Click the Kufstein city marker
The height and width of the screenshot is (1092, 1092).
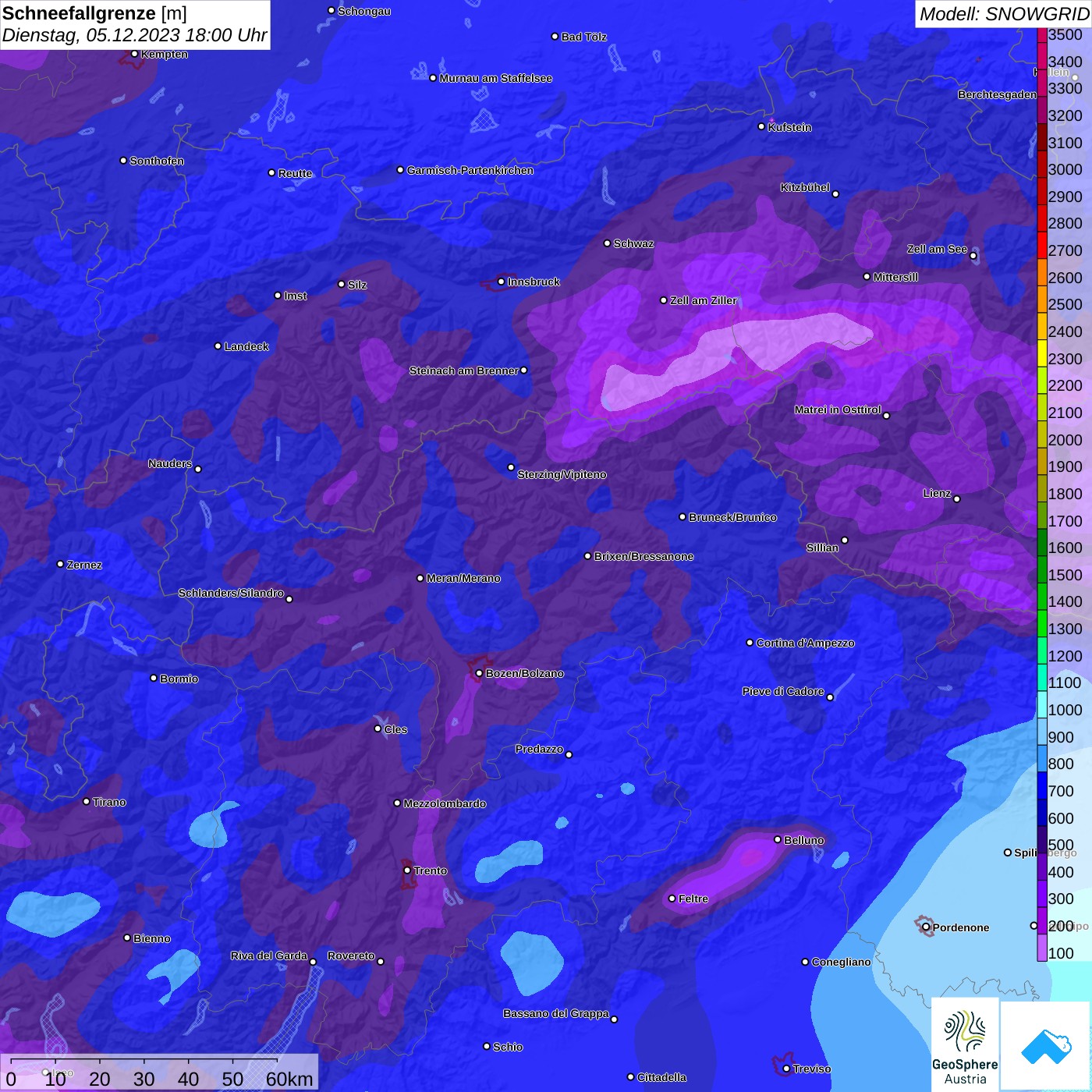761,126
